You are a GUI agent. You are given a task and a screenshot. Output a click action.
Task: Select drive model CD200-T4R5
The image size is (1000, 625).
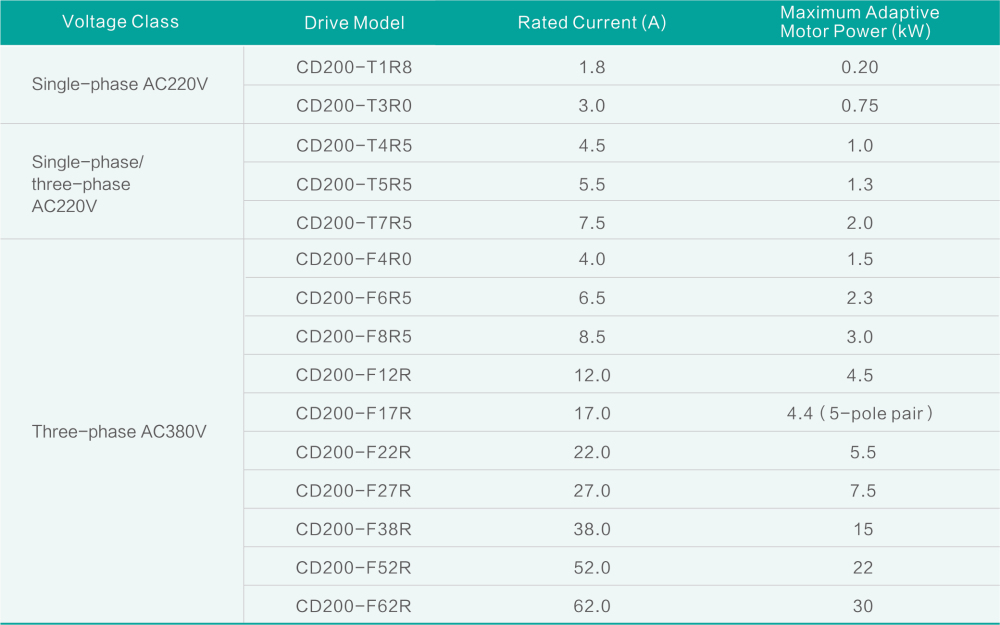(x=354, y=146)
